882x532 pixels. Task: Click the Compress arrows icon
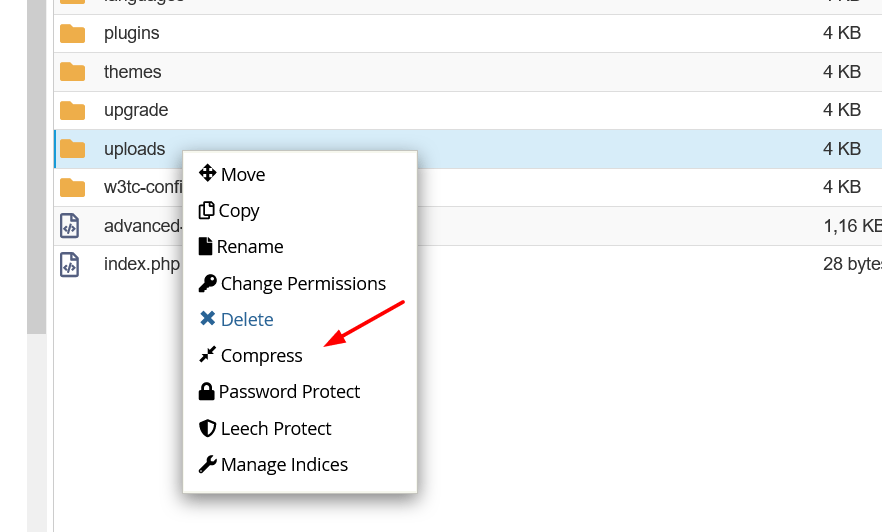[x=208, y=355]
